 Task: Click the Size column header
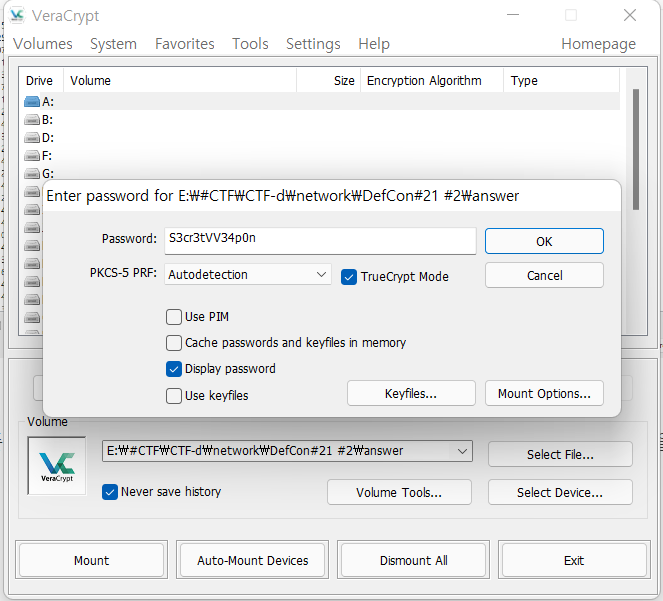[329, 80]
